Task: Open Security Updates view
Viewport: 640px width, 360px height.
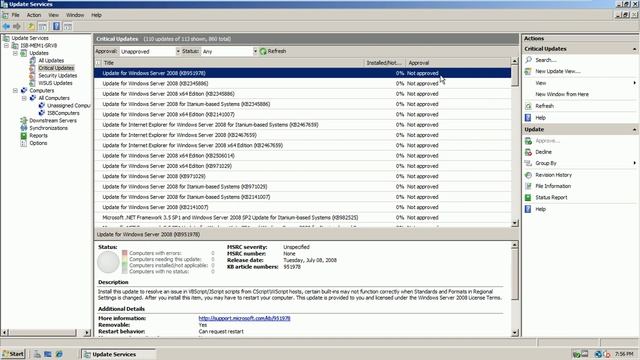Action: pyautogui.click(x=58, y=76)
